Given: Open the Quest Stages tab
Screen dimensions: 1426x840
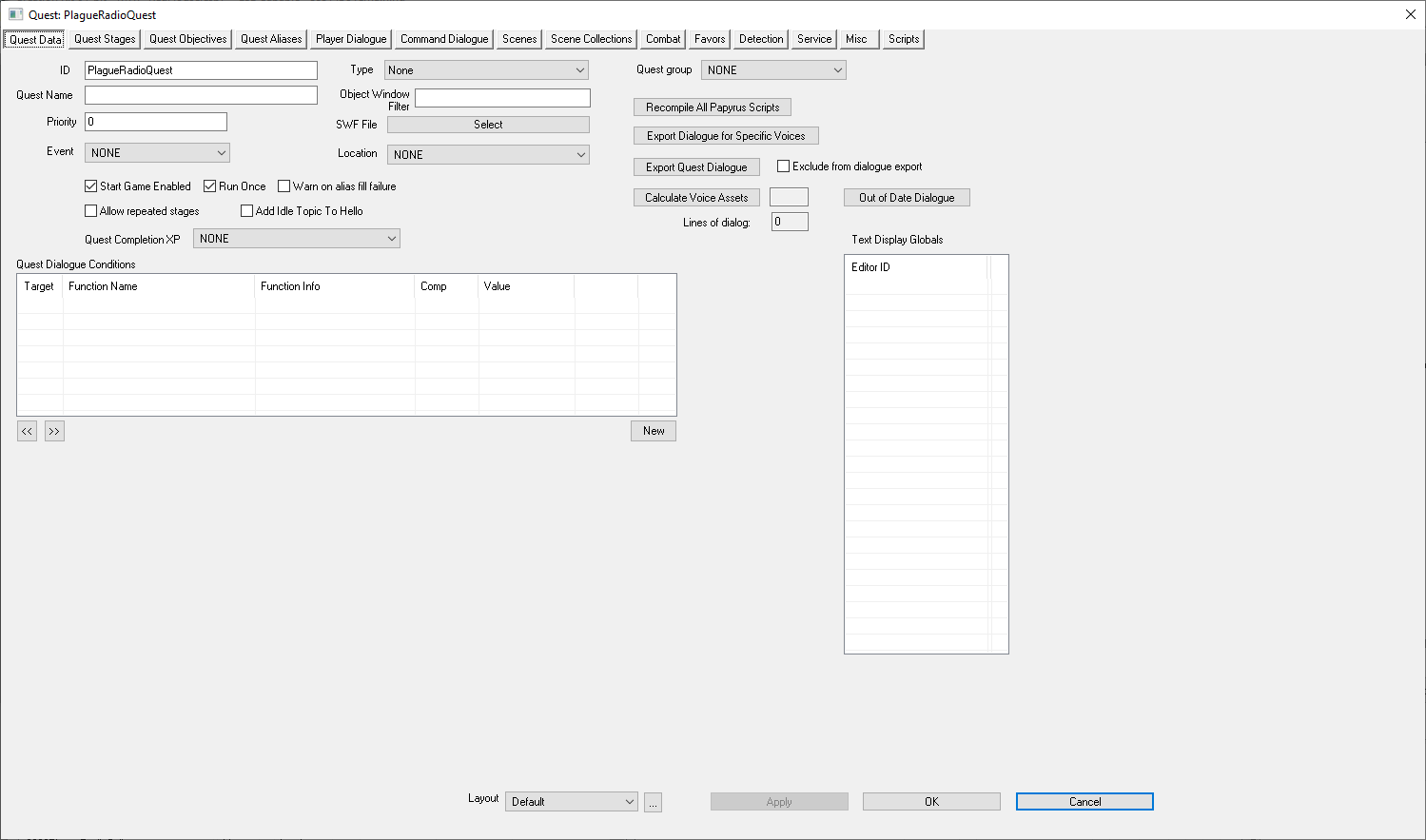Looking at the screenshot, I should pos(105,39).
